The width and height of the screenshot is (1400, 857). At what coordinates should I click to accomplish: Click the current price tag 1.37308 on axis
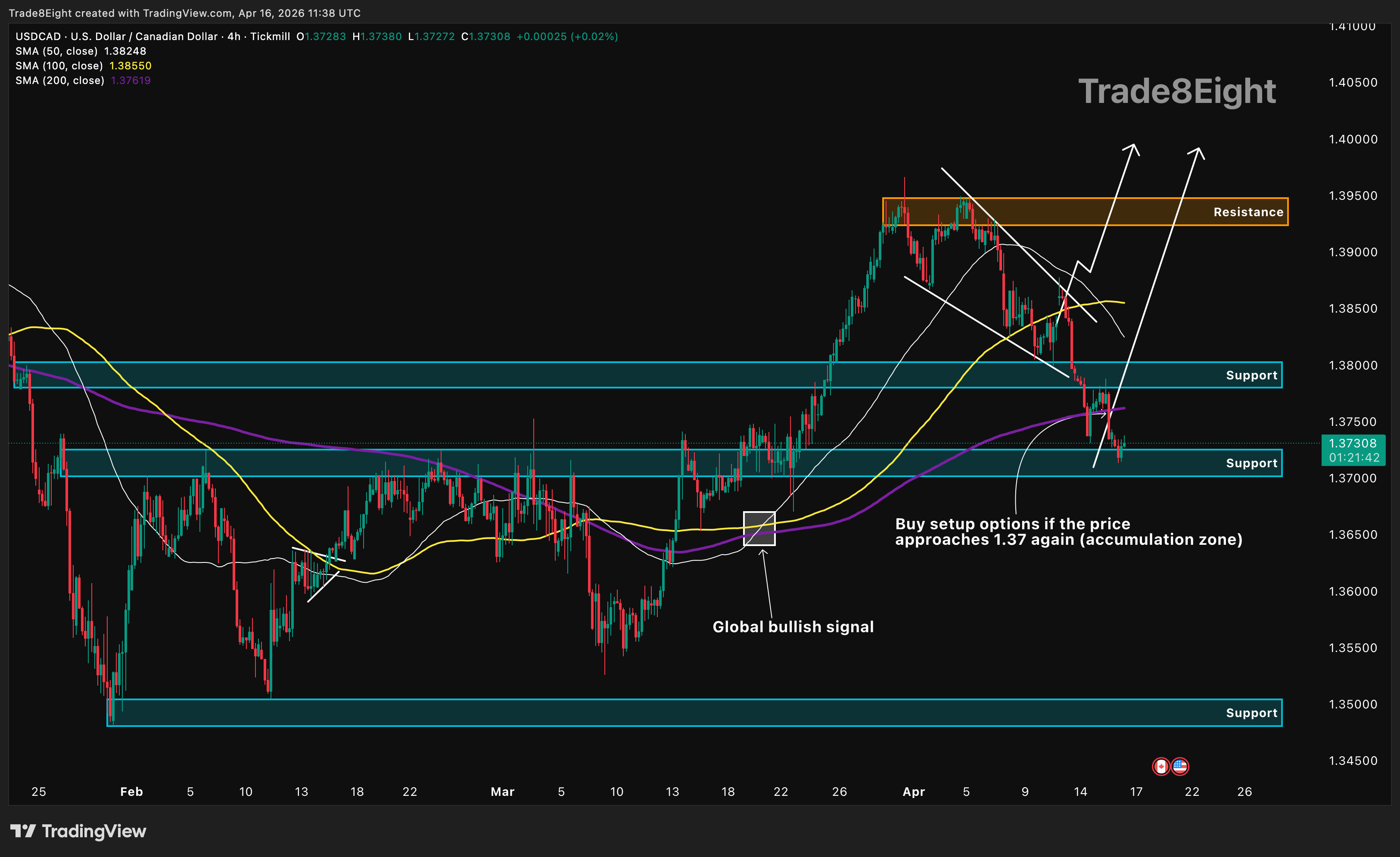(x=1353, y=443)
